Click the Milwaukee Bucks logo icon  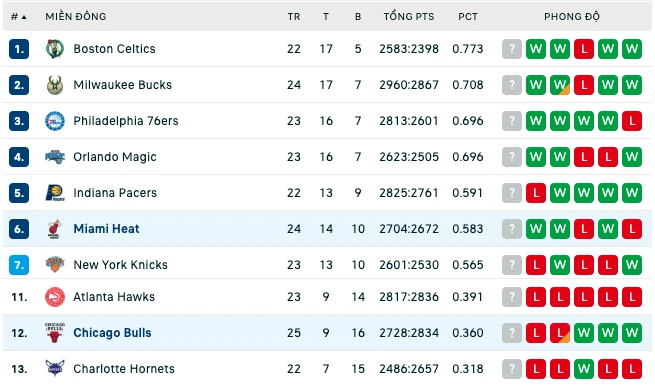coord(55,85)
